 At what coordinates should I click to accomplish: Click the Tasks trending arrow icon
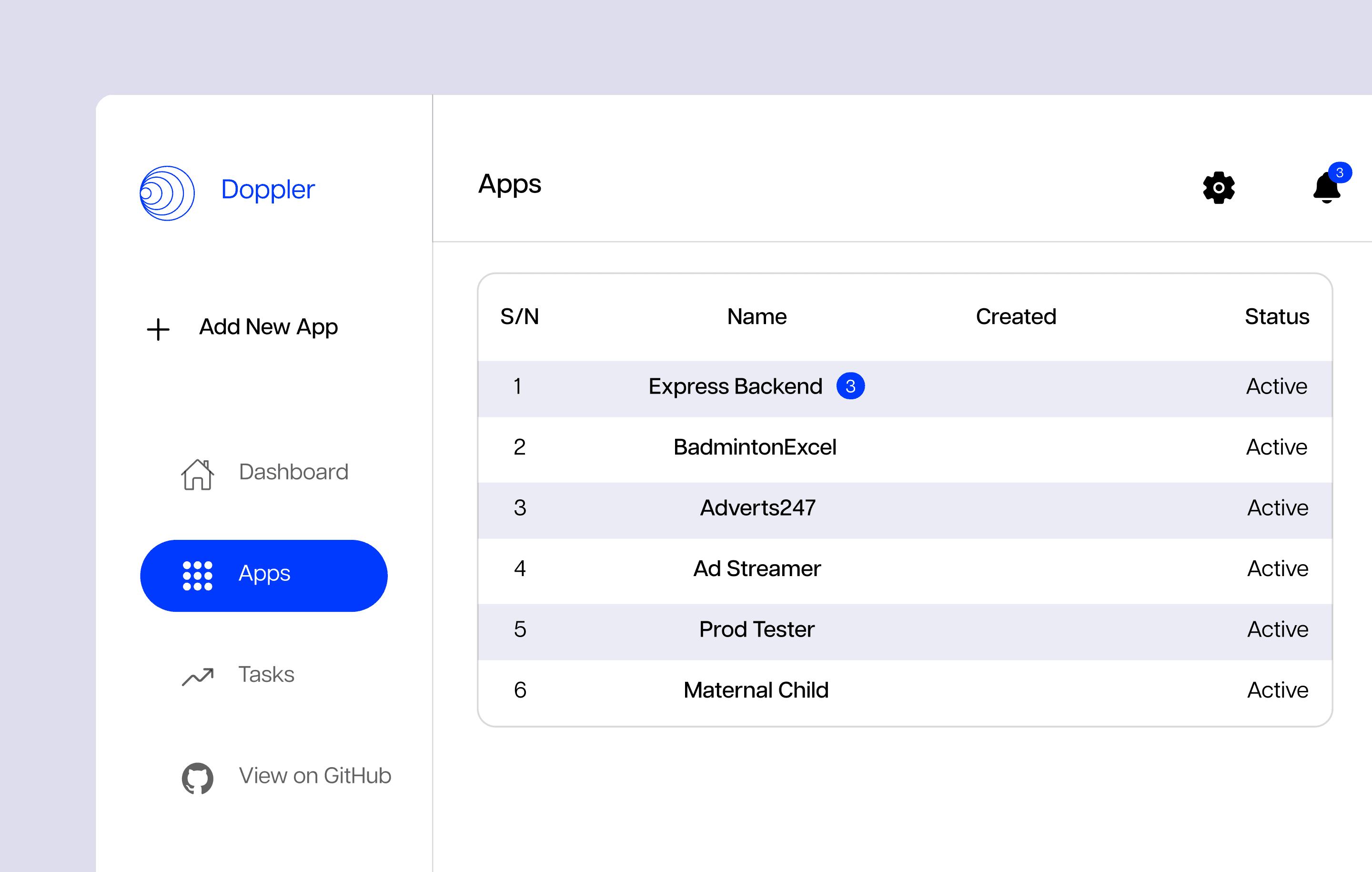click(197, 676)
